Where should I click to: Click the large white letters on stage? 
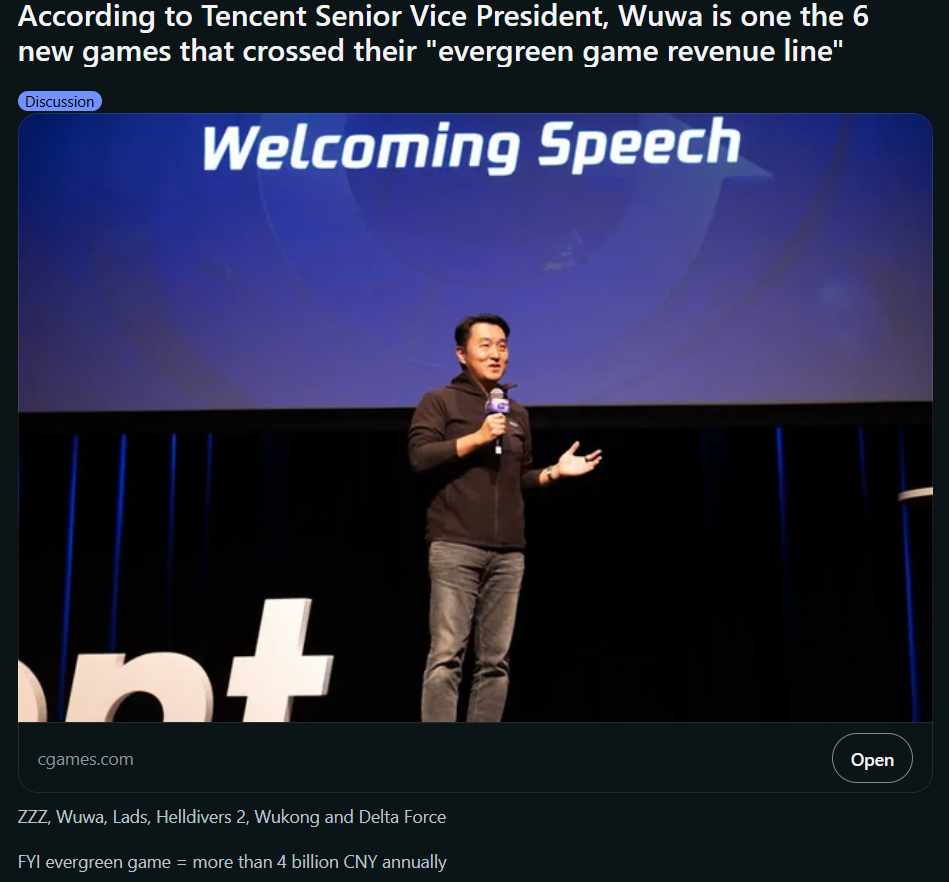pyautogui.click(x=176, y=663)
